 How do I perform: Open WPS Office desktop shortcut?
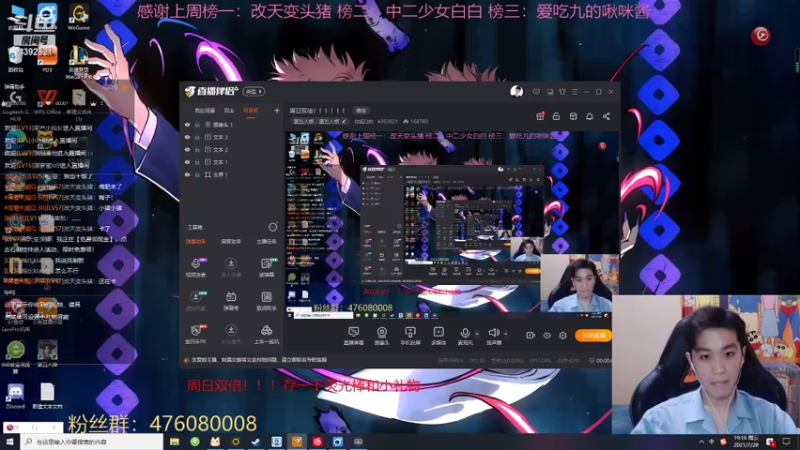47,101
